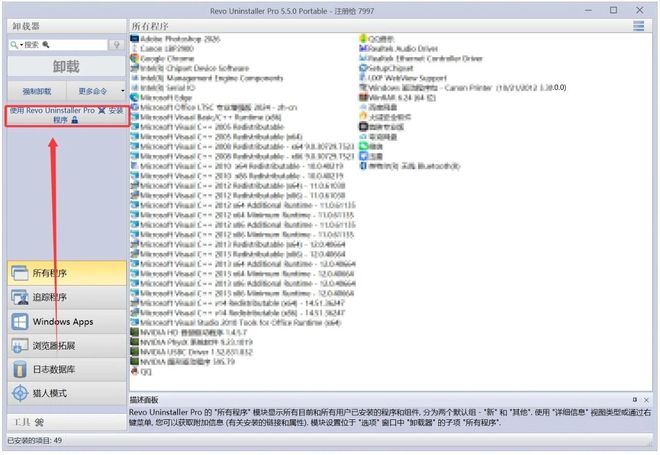Open the 浏览器拓展 section

(67, 346)
